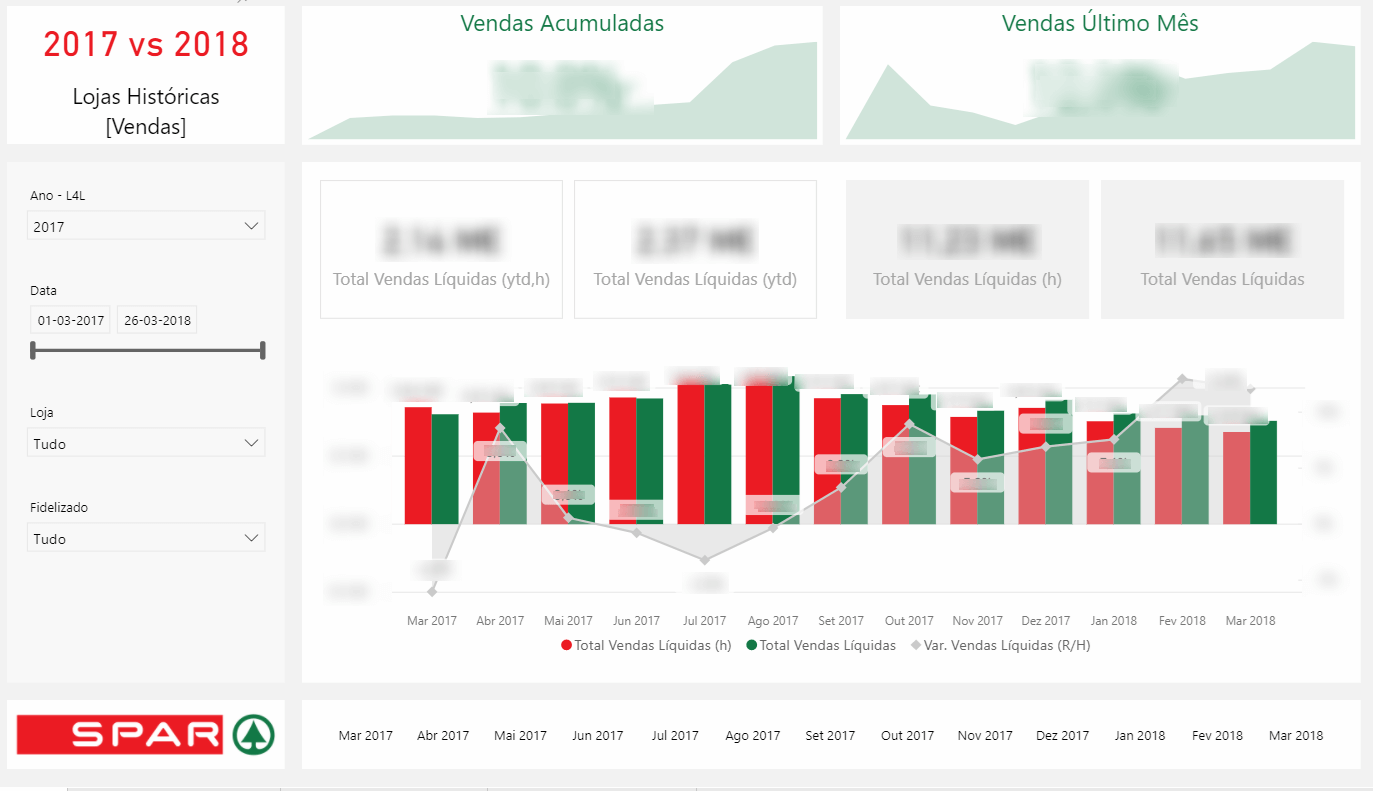Open the 'Loja' filter dropdown
Viewport: 1373px width, 791px height.
[x=145, y=442]
